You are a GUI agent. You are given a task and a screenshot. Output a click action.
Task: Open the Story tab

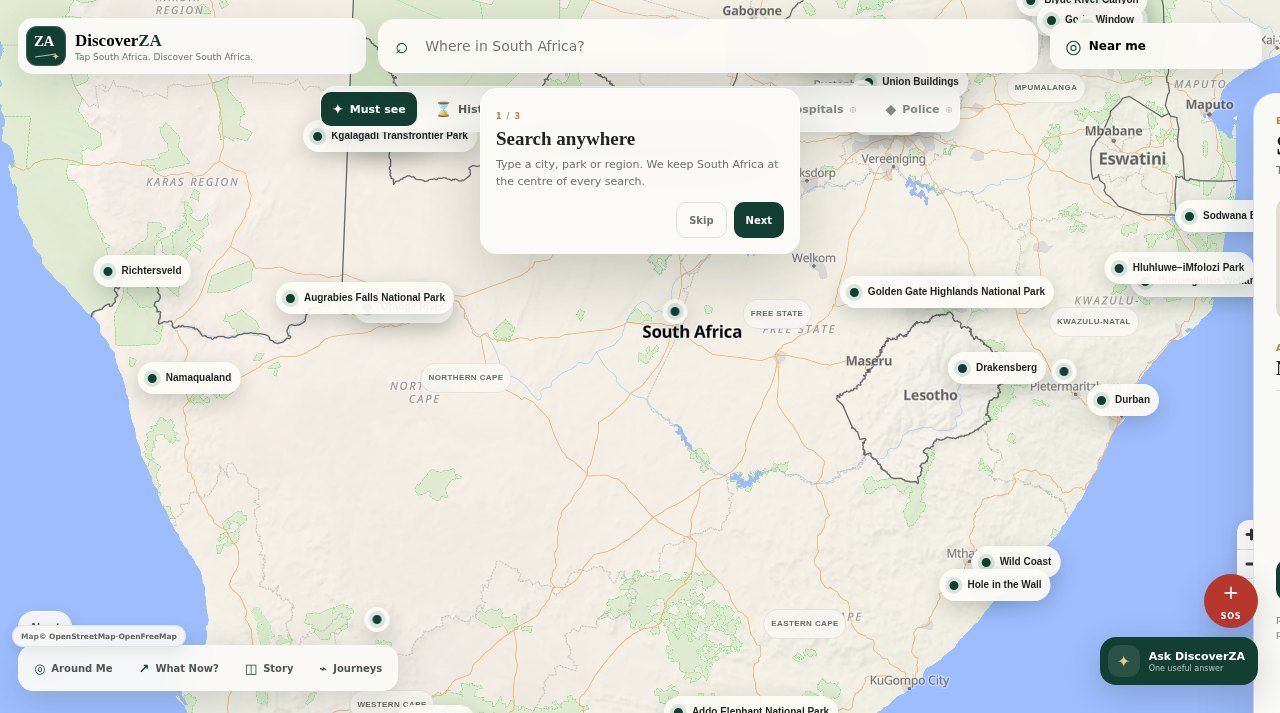coord(269,668)
